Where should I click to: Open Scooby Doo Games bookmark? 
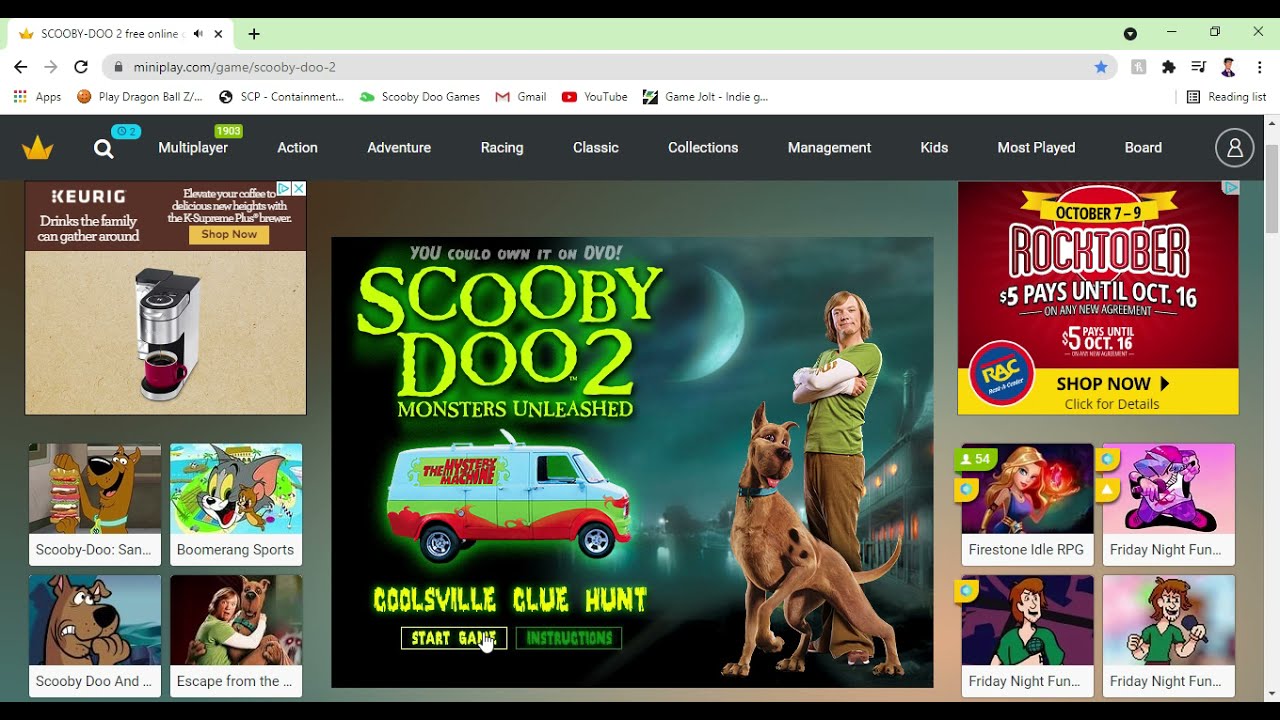(420, 97)
